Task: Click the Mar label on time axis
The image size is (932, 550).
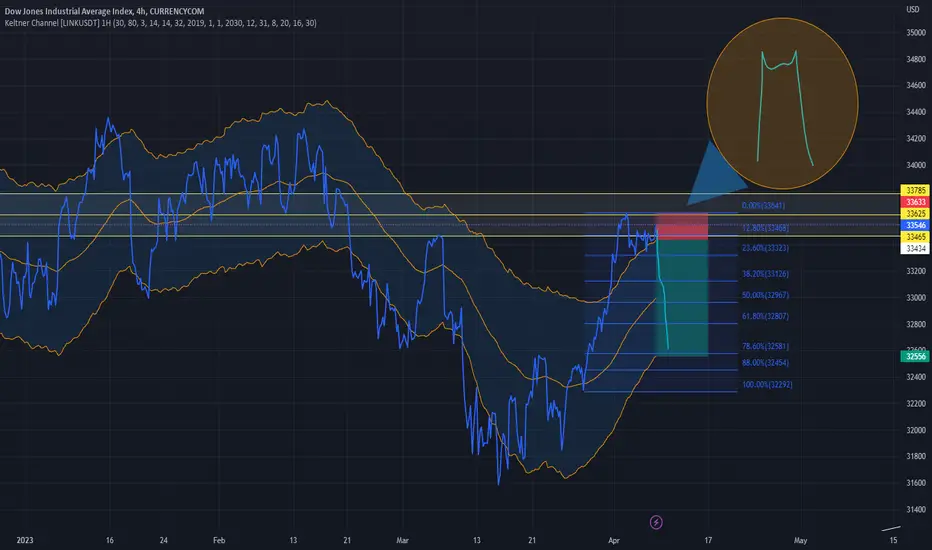Action: pyautogui.click(x=402, y=540)
